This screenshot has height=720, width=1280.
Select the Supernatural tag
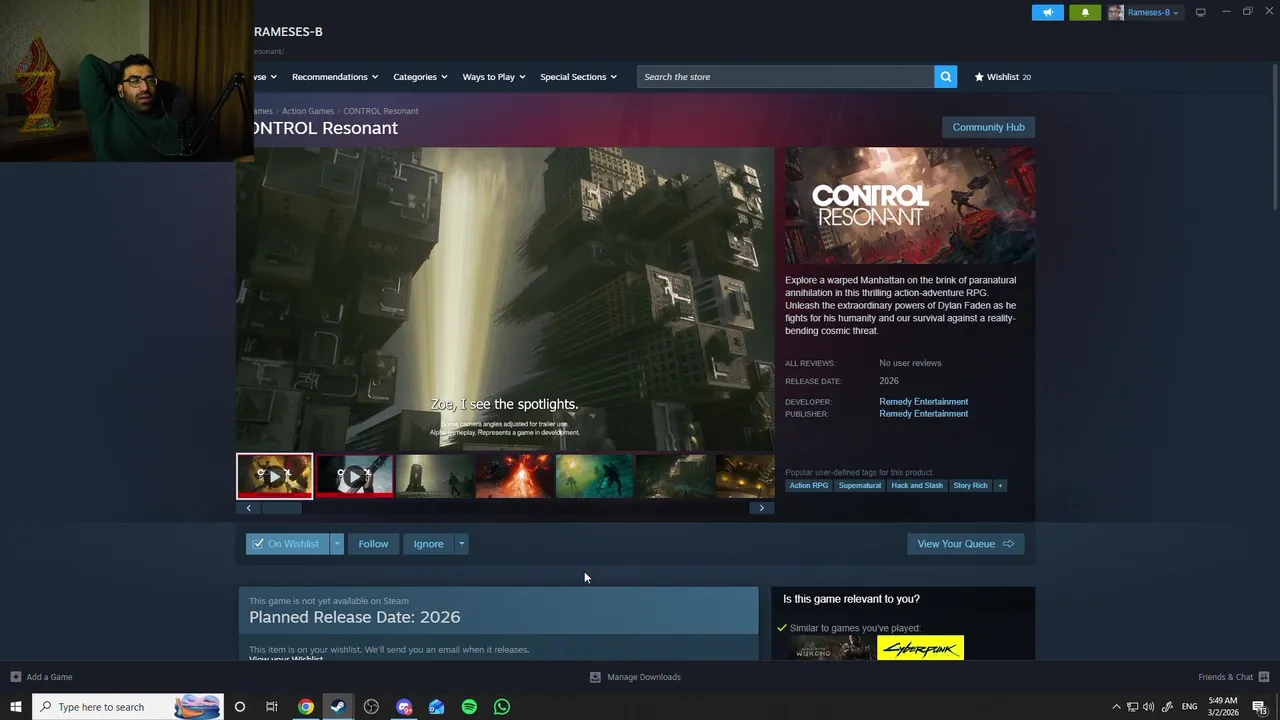point(860,486)
